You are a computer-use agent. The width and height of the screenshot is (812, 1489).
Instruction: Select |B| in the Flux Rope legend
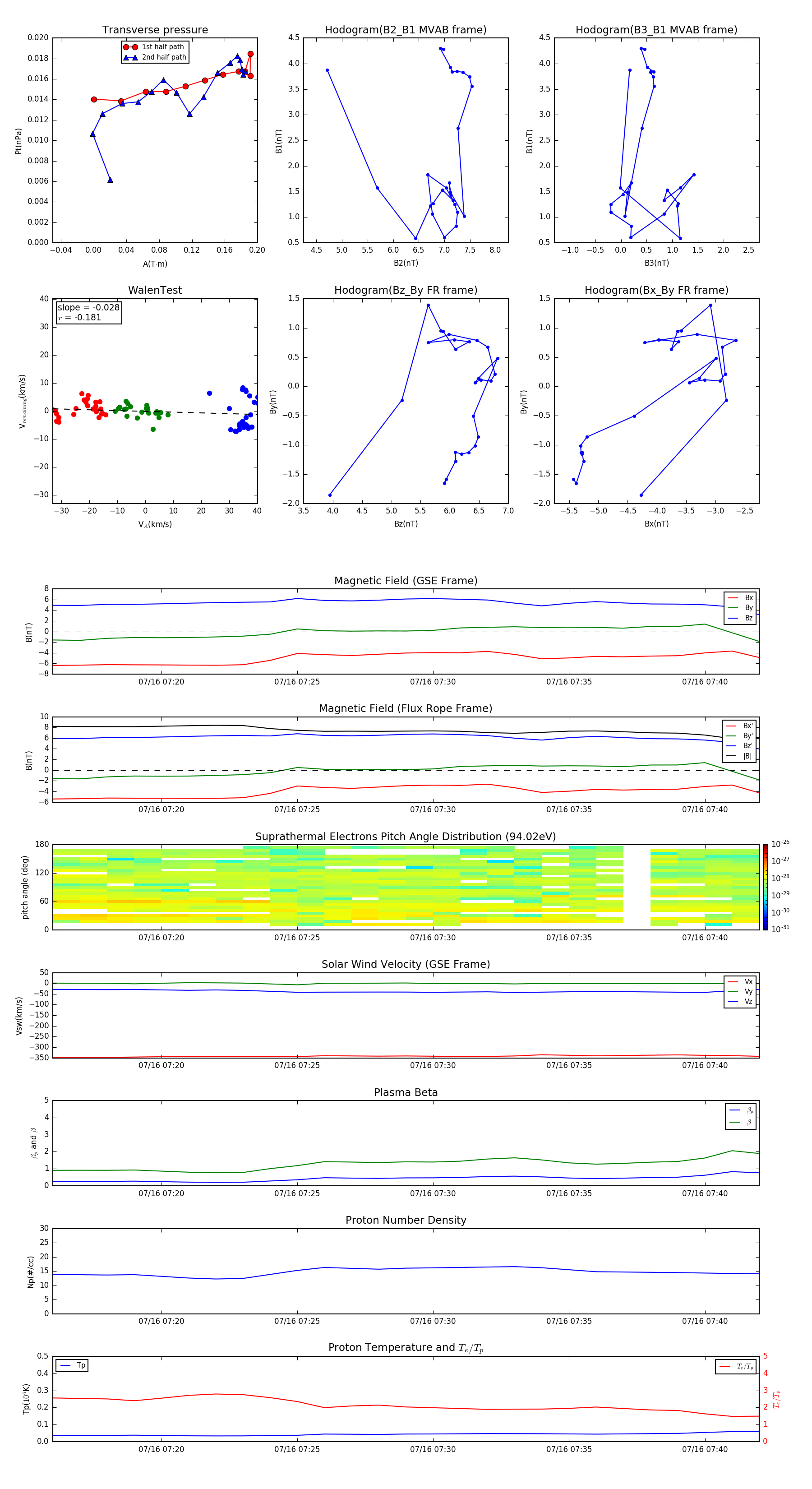[x=739, y=756]
